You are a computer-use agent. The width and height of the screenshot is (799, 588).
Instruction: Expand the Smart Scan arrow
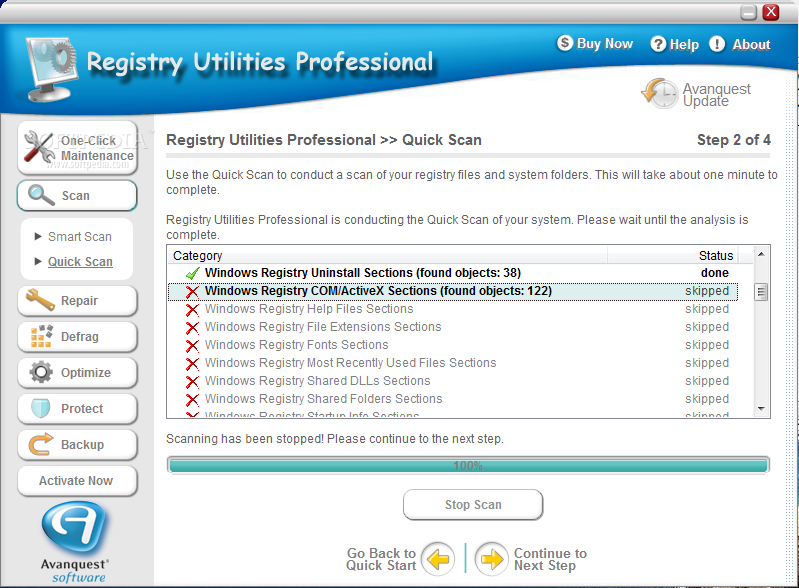(38, 236)
